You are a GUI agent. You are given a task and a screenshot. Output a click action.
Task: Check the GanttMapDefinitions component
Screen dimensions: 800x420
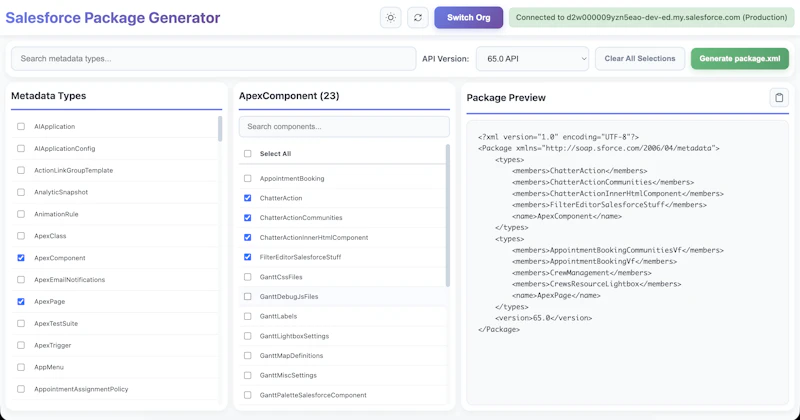(247, 356)
